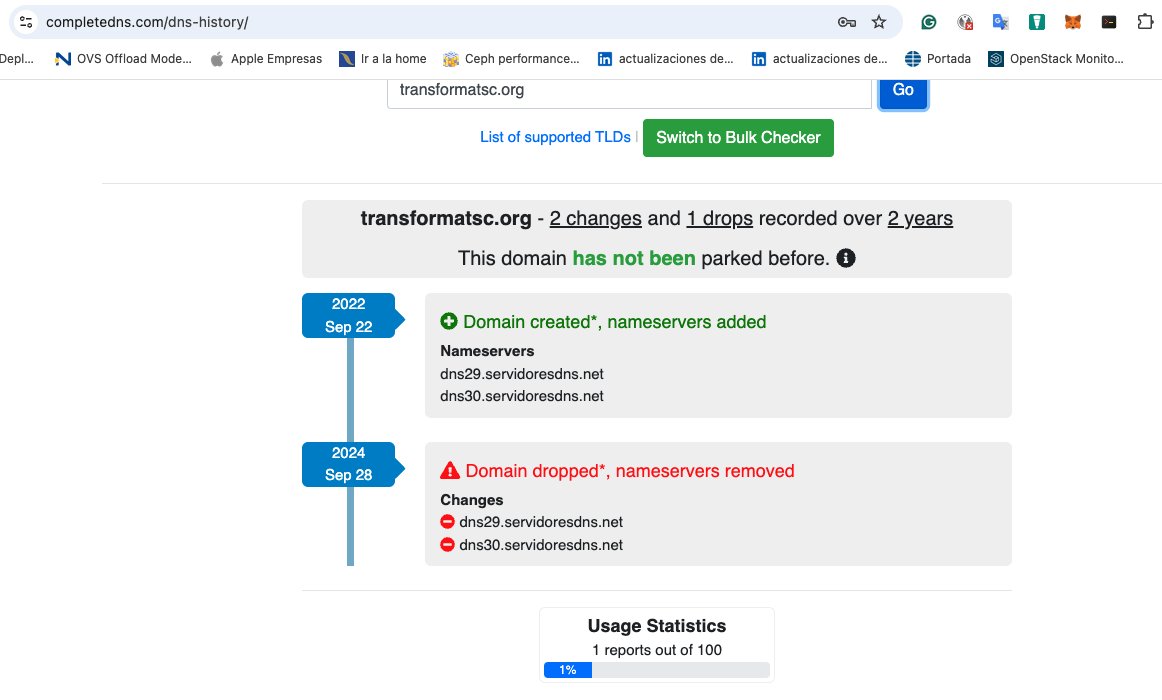1162x700 pixels.
Task: Click the '2 changes' underlined text
Action: coord(595,219)
